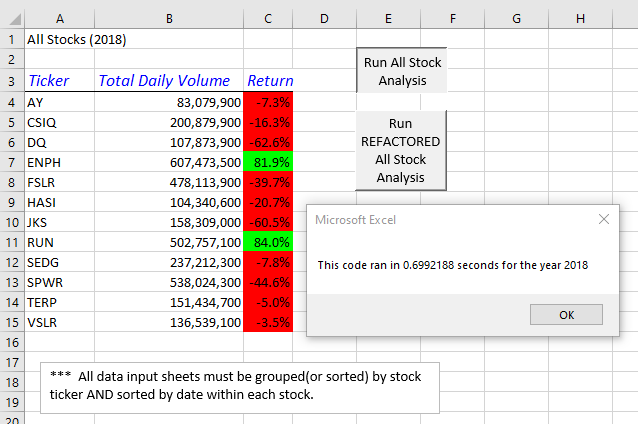This screenshot has height=424, width=638.
Task: Click the red -7.8% return cell
Action: tap(268, 262)
